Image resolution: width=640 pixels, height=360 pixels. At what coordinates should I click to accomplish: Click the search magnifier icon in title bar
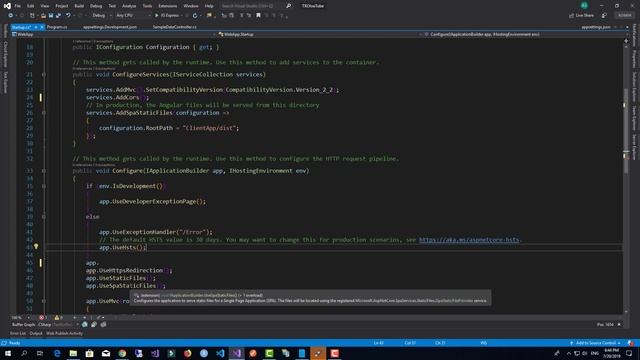[x=289, y=6]
